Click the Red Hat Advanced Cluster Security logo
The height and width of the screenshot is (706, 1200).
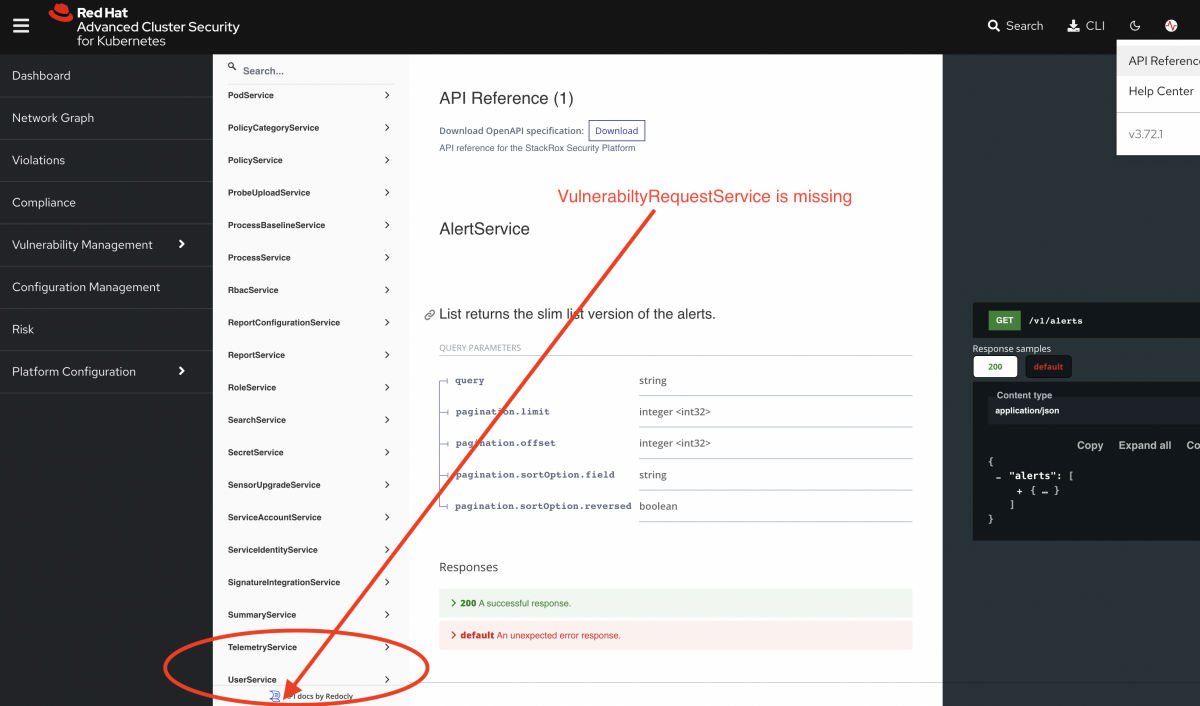[x=140, y=25]
